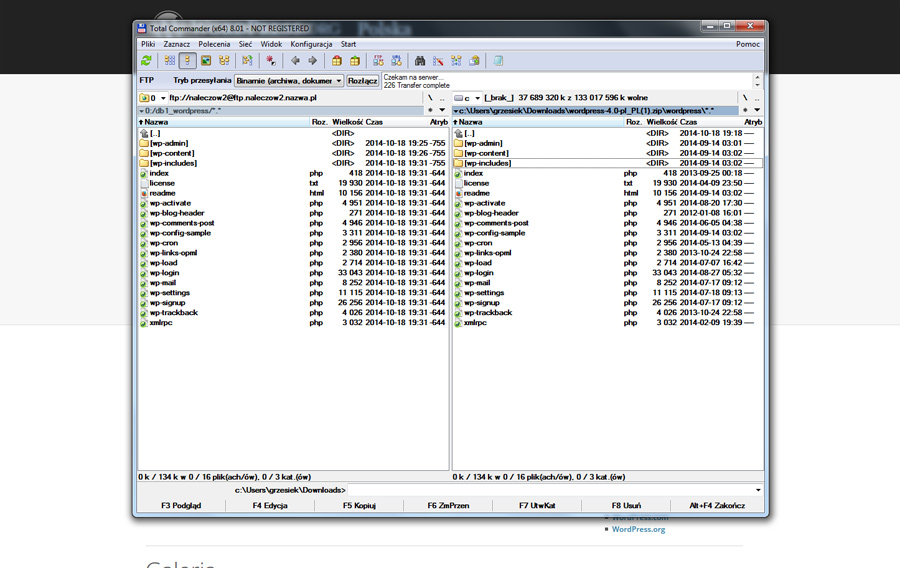Click inside the command line input field
Image resolution: width=900 pixels, height=568 pixels.
(551, 490)
